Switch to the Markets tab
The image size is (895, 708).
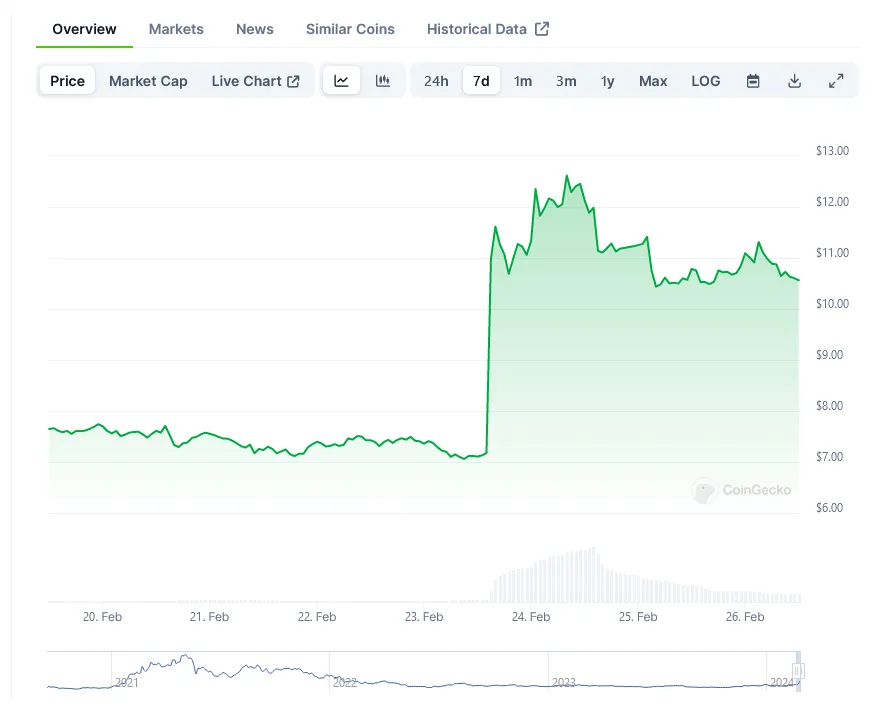(176, 29)
